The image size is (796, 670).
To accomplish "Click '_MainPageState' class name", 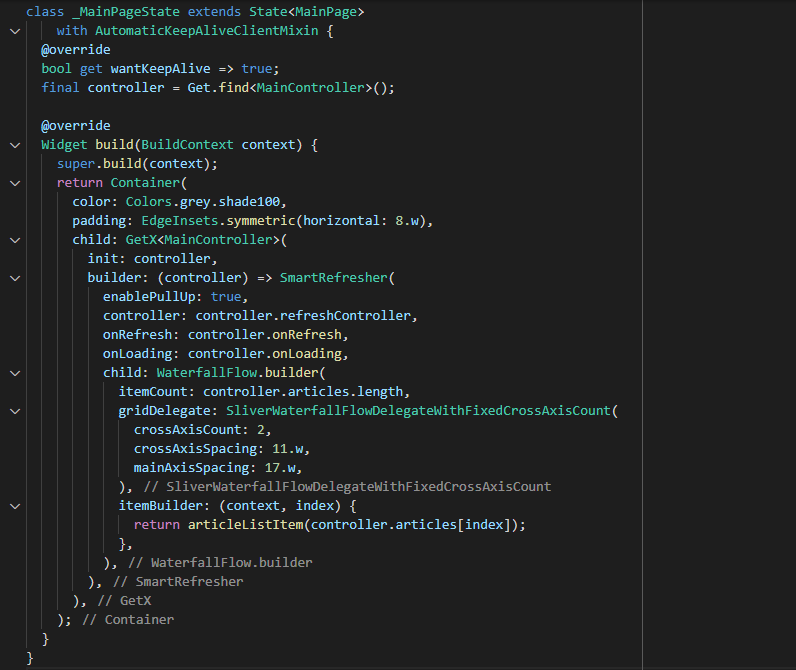I will [x=126, y=12].
